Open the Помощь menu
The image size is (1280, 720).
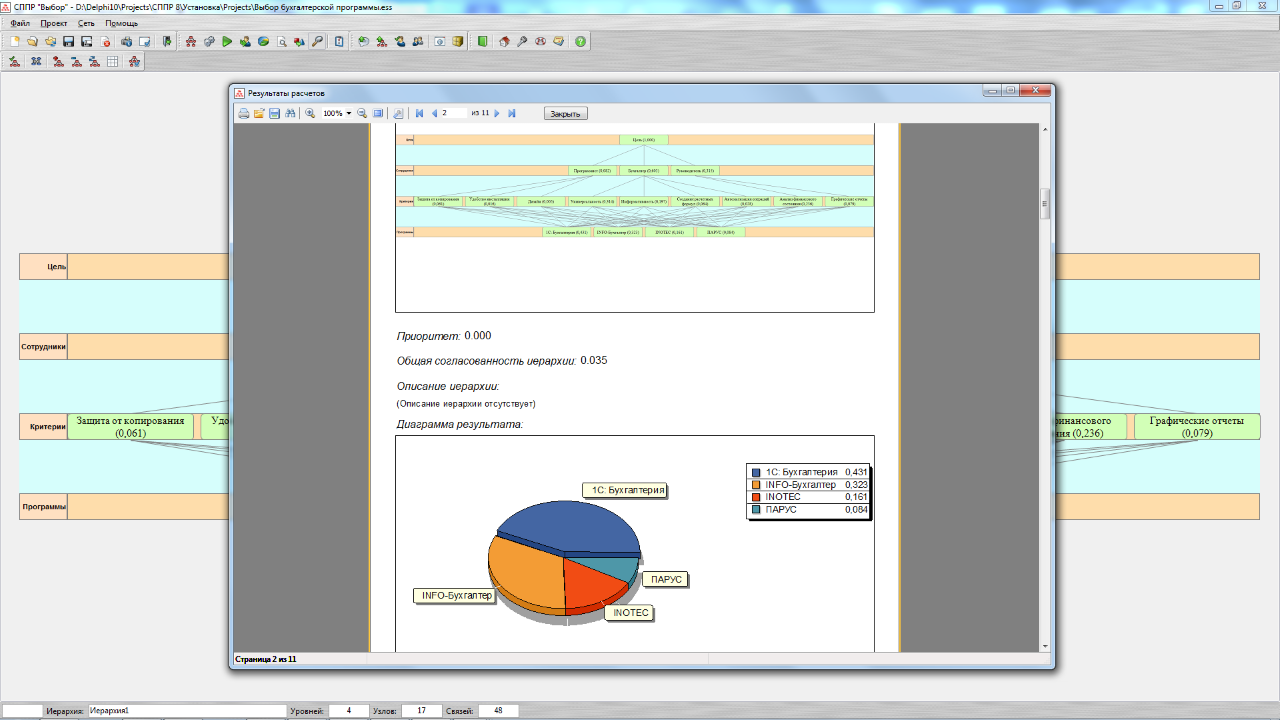(x=122, y=23)
